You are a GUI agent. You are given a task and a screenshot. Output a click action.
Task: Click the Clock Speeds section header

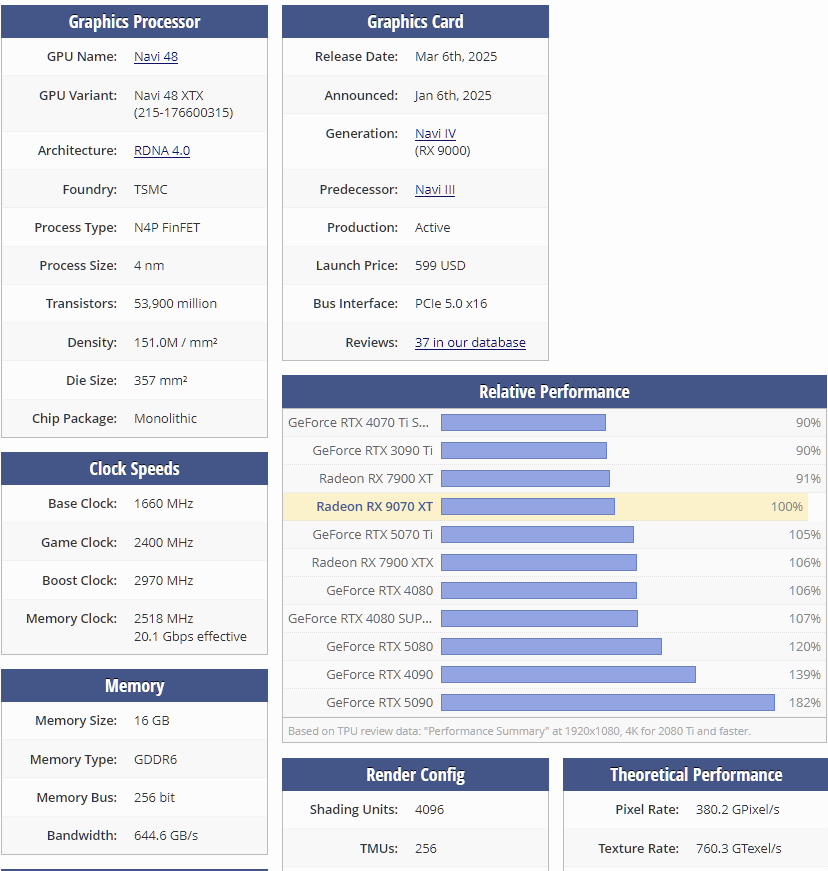pos(134,469)
